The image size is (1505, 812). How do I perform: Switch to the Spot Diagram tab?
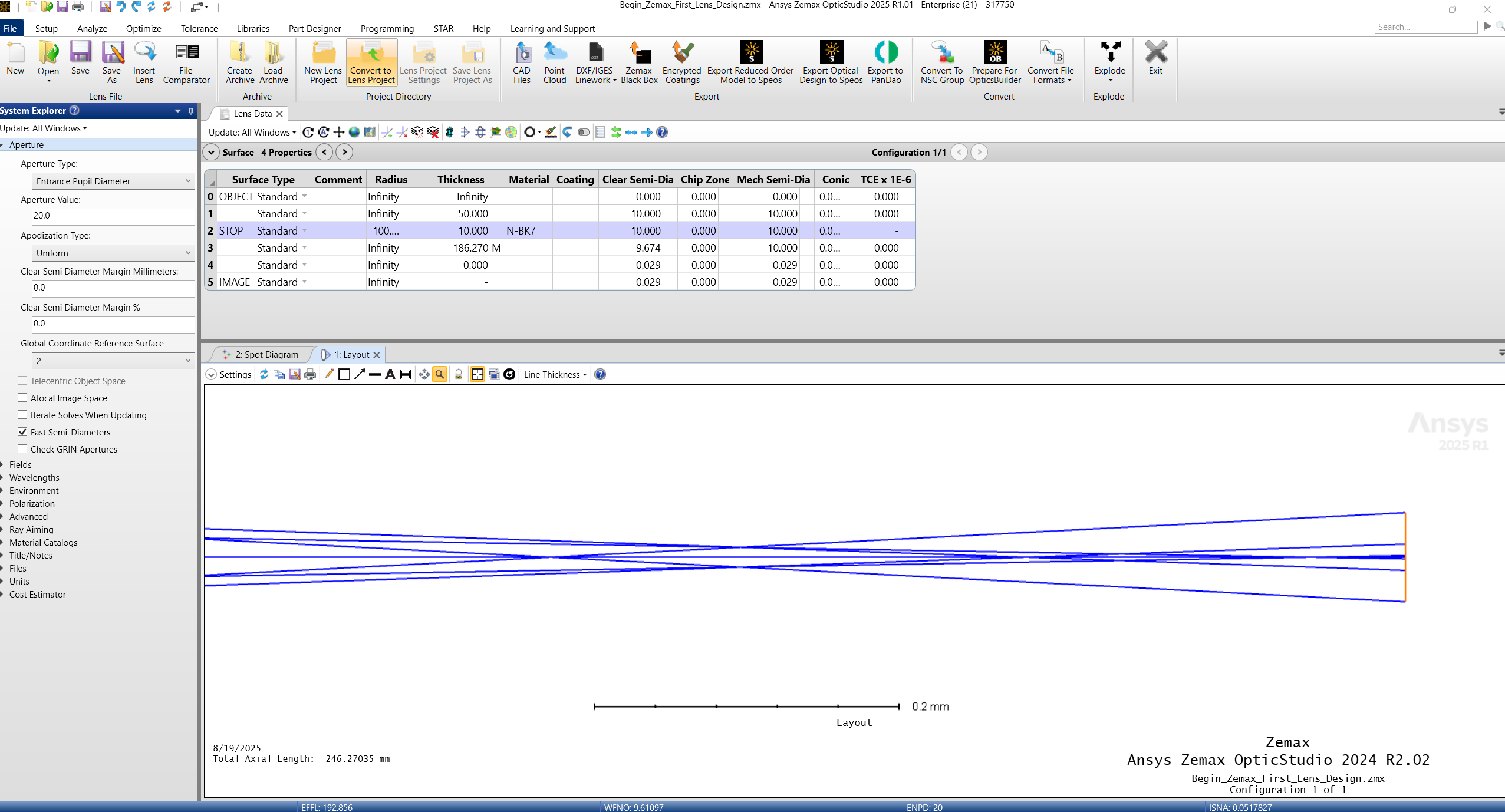[x=266, y=354]
